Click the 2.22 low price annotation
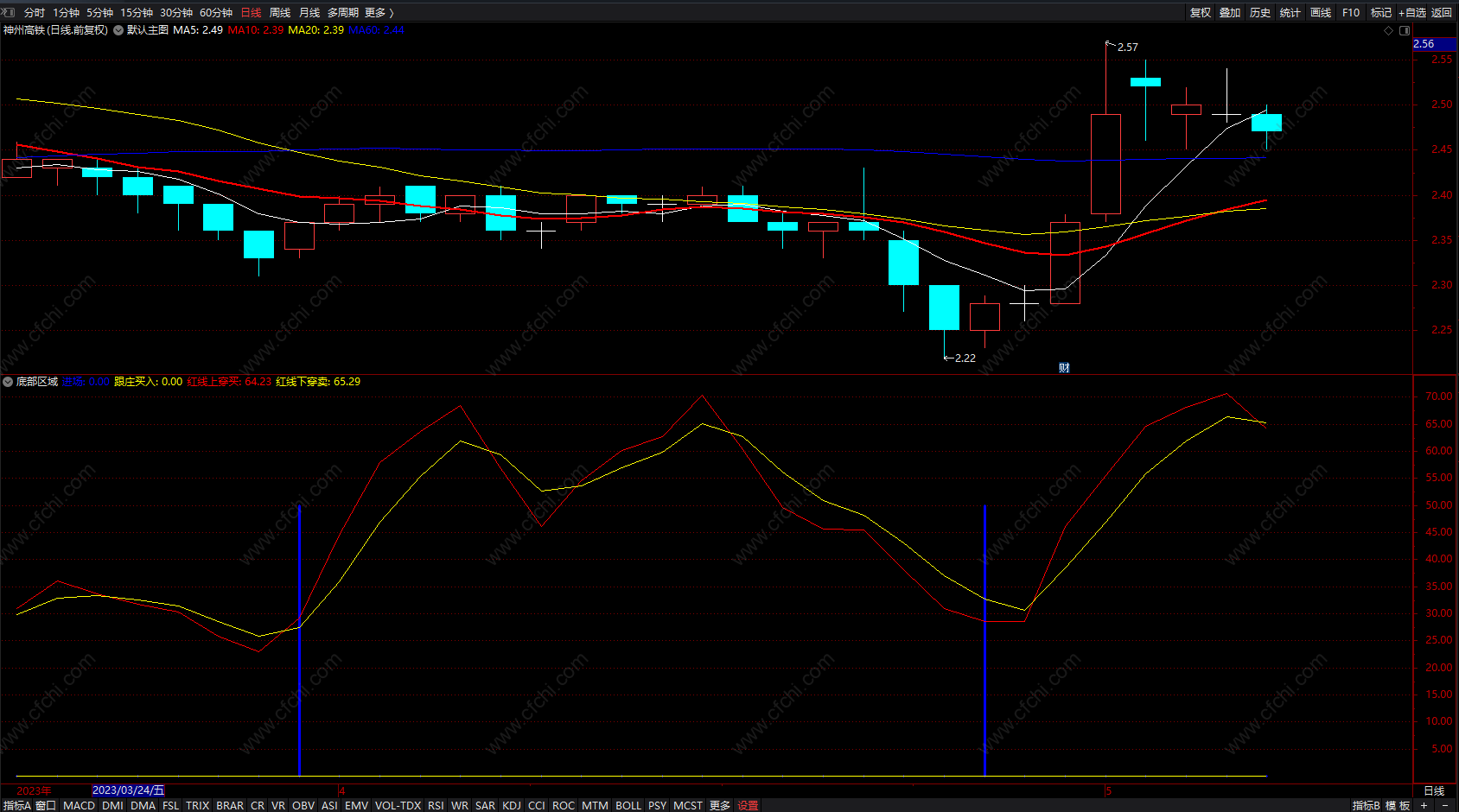 click(965, 358)
